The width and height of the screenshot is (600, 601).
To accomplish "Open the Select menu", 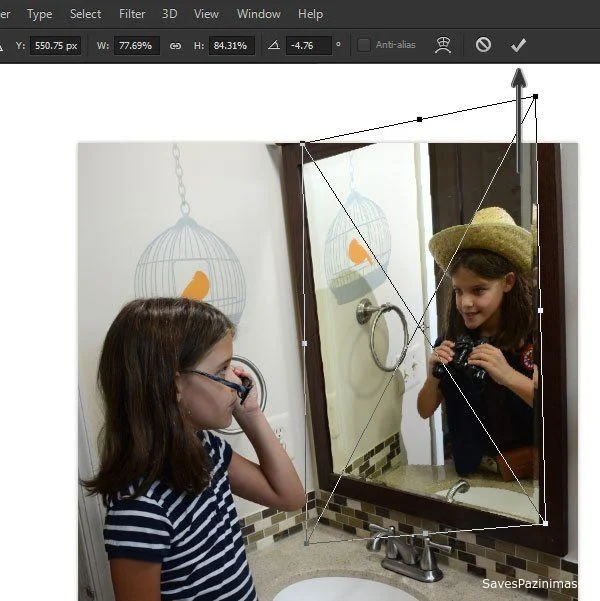I will [85, 14].
